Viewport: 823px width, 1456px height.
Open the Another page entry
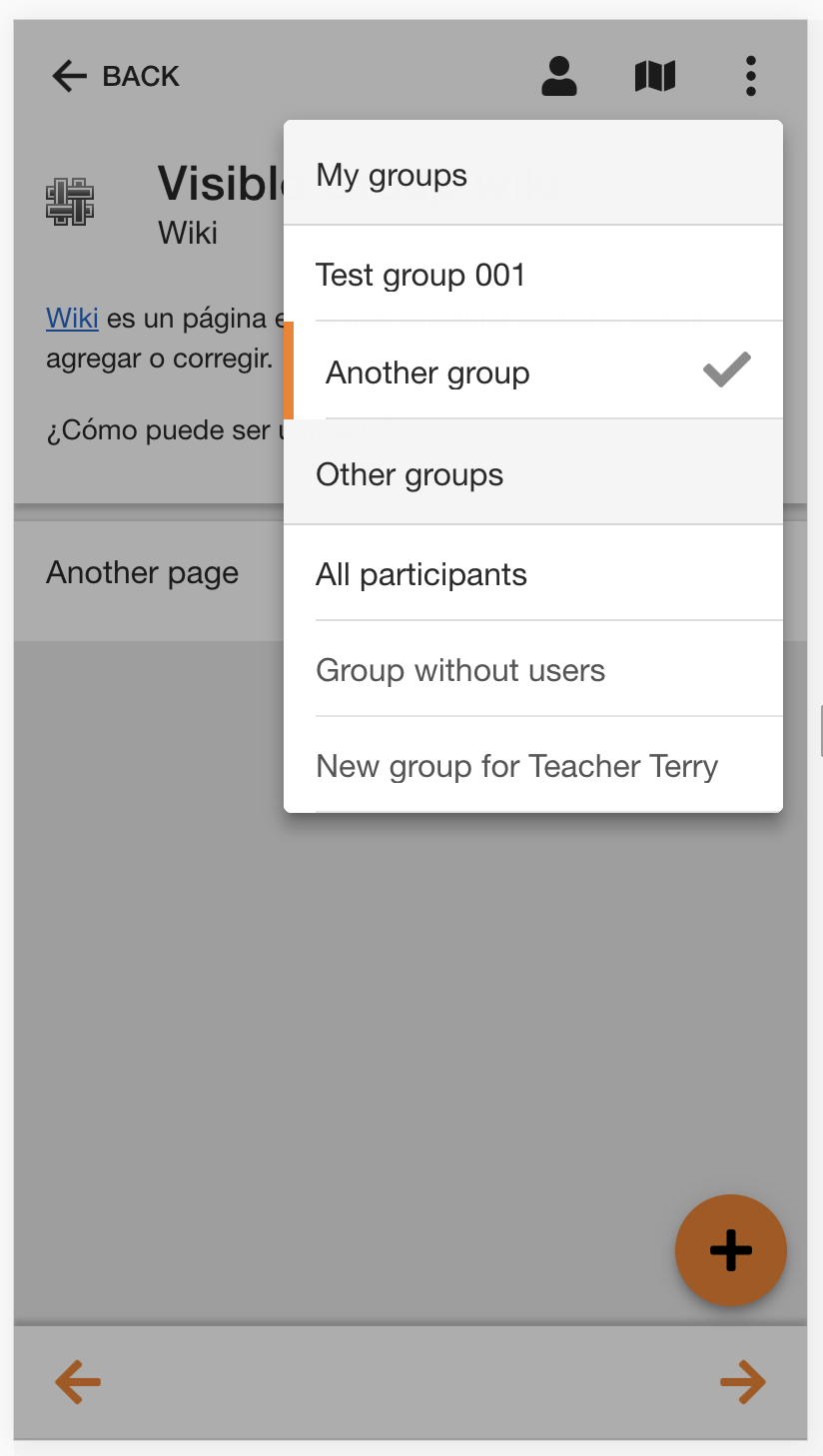[142, 572]
